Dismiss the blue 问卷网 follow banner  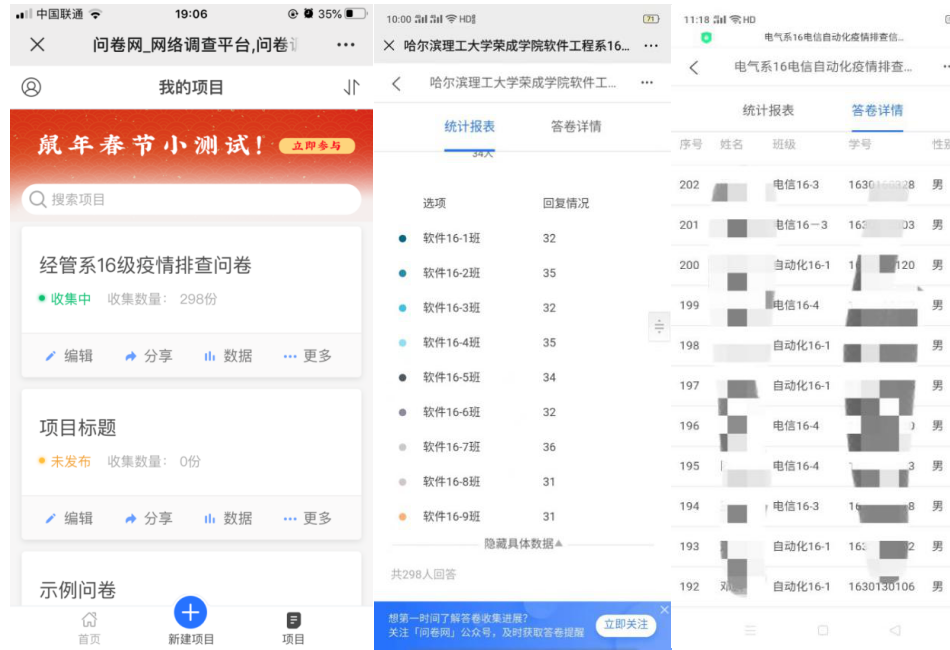click(x=664, y=609)
